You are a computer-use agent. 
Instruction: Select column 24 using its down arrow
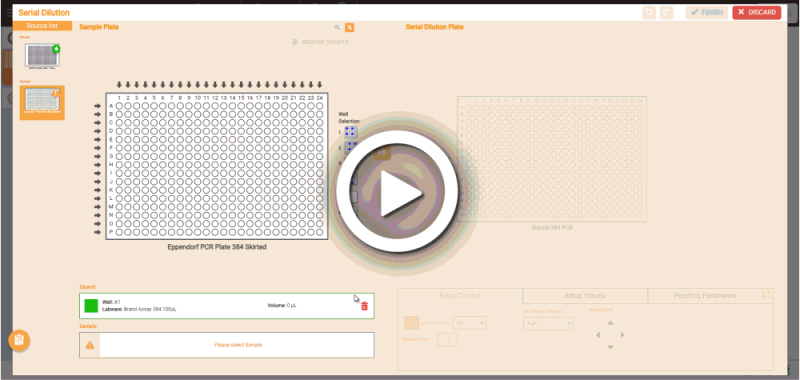tap(319, 85)
